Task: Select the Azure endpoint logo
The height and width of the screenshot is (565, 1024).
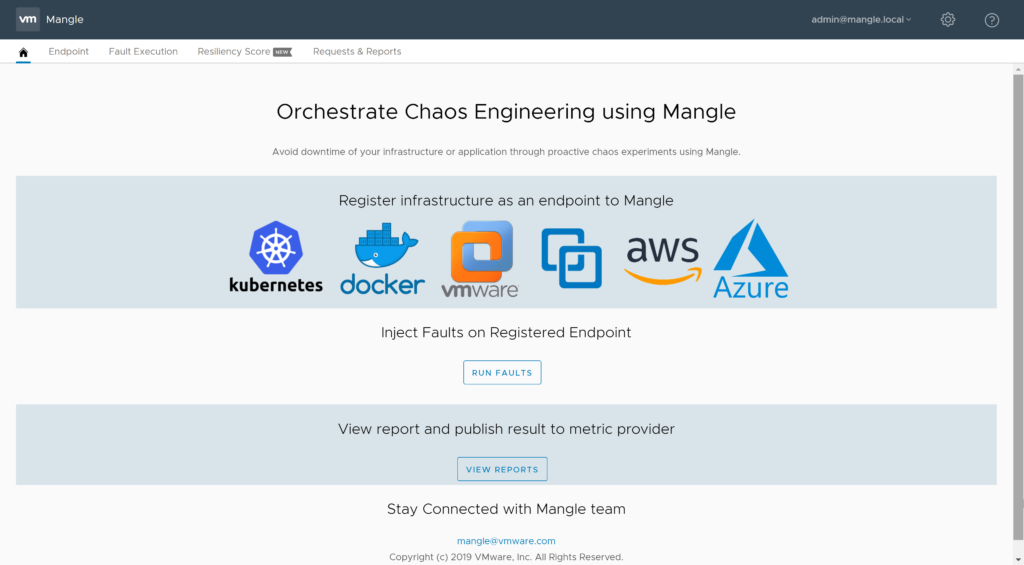Action: pos(751,259)
